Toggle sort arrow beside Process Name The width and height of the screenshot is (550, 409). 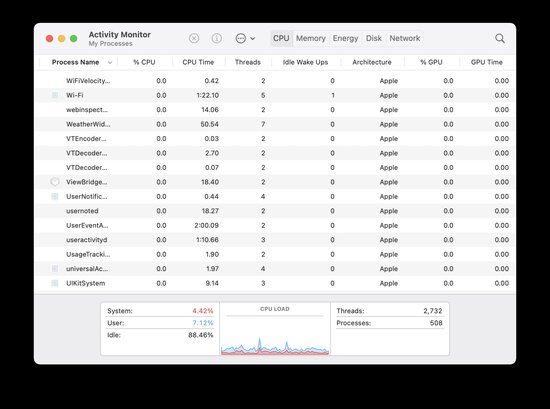pyautogui.click(x=110, y=62)
